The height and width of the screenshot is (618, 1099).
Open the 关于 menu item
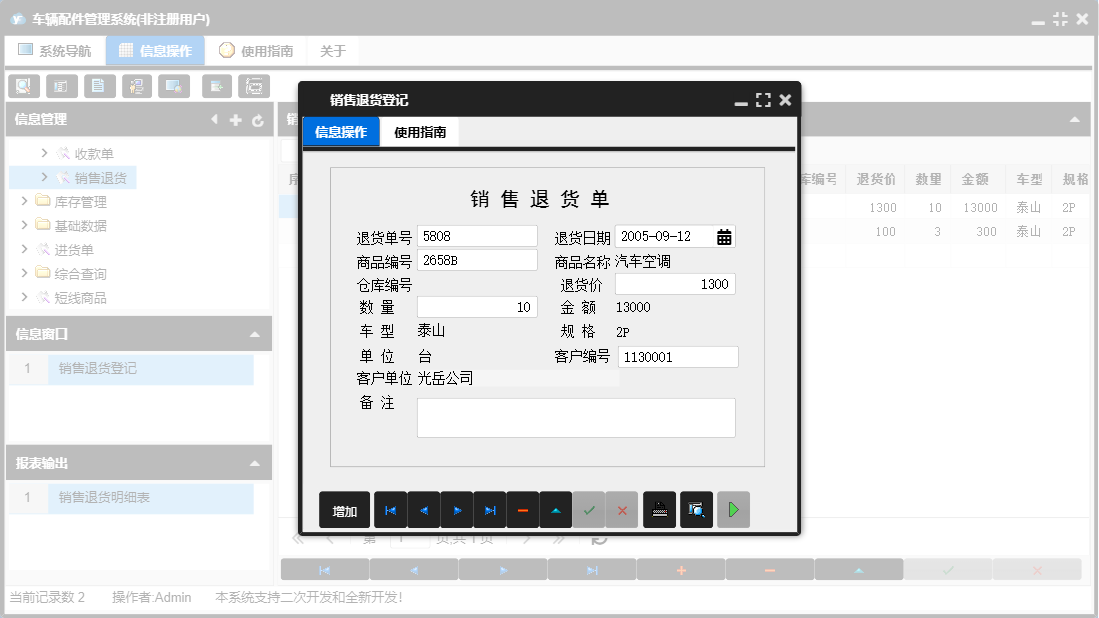[333, 49]
